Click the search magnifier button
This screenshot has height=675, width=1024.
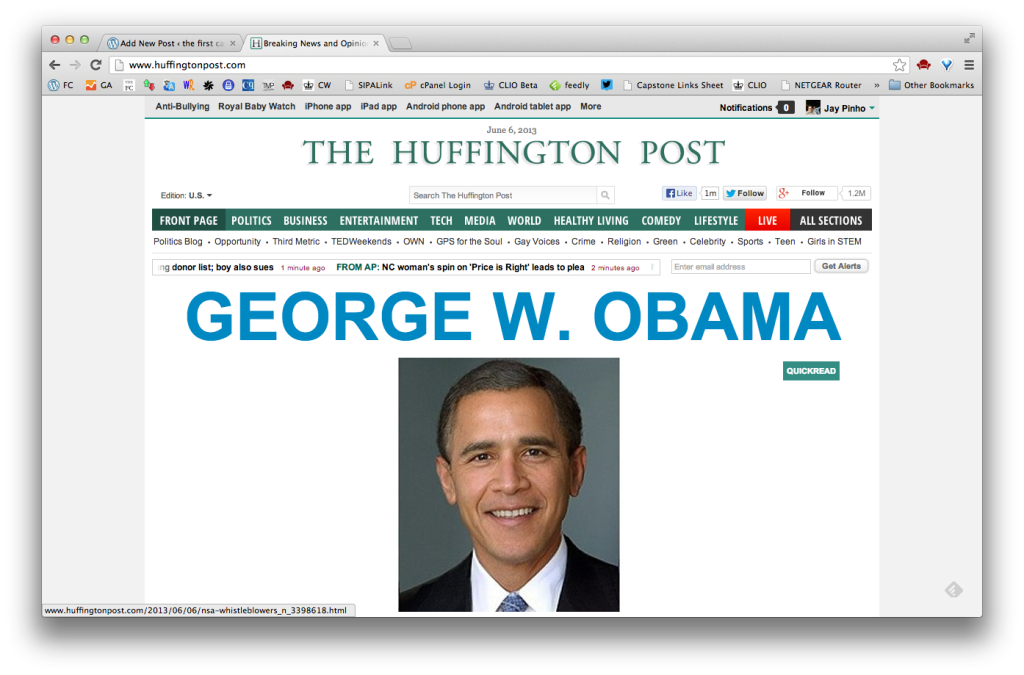coord(605,195)
